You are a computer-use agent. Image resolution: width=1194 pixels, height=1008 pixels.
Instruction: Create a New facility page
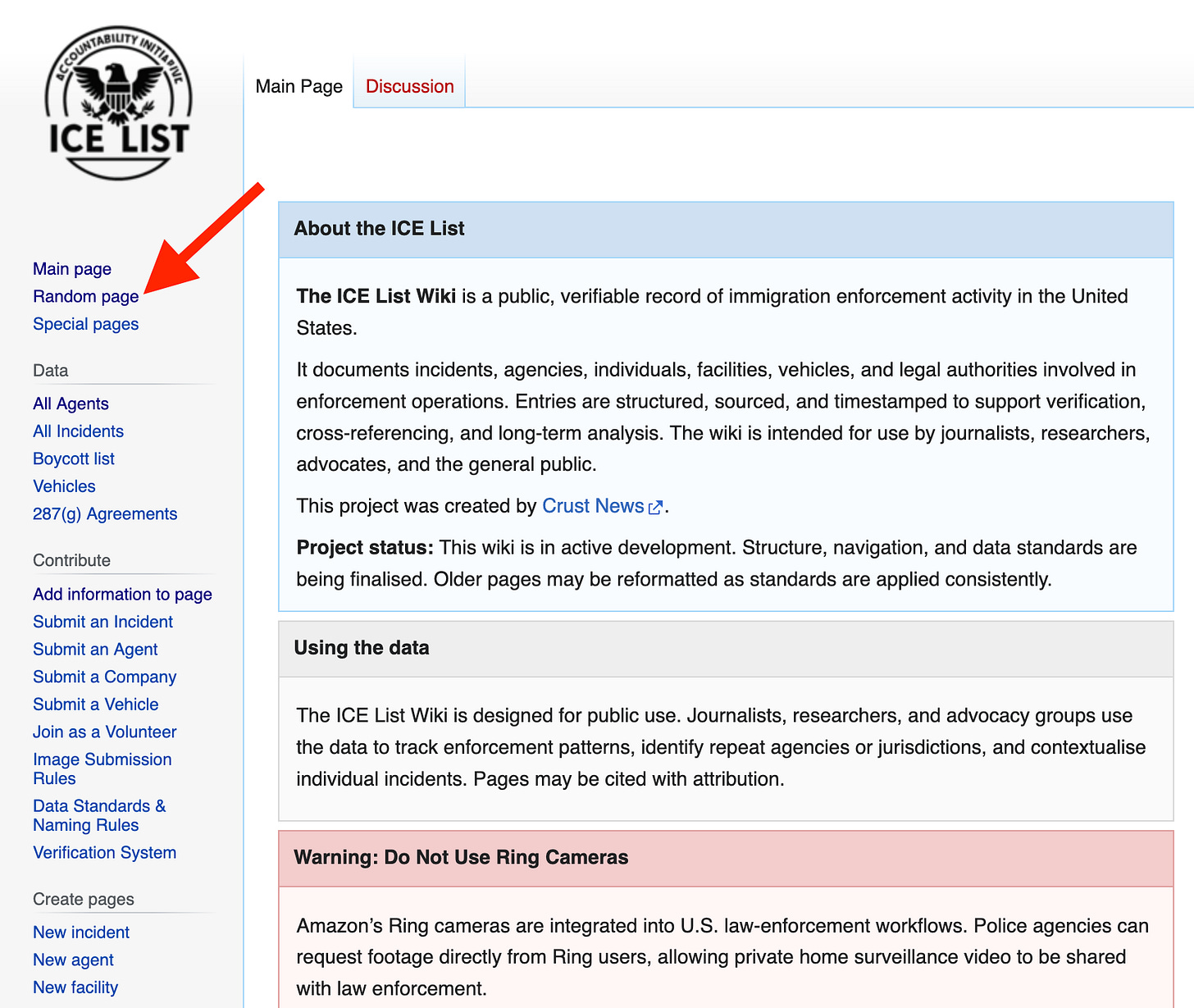[x=75, y=987]
